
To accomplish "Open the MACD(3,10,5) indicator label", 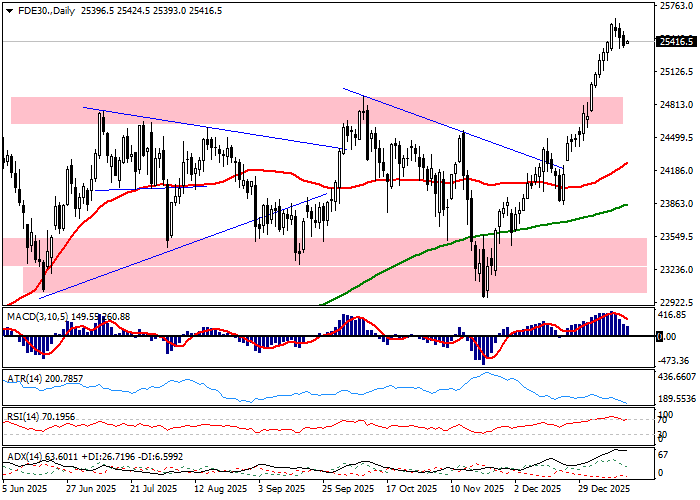I will (40, 317).
